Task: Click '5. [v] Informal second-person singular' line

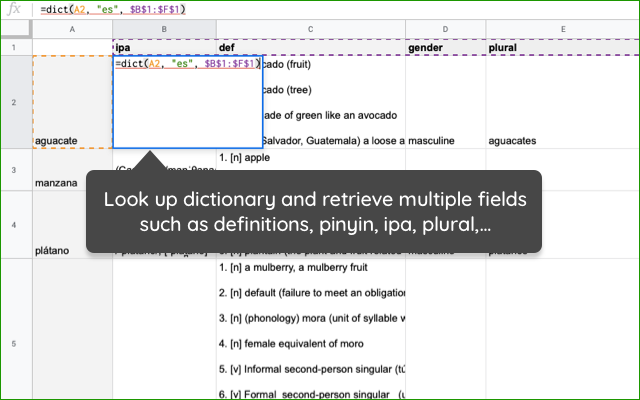Action: click(x=312, y=369)
